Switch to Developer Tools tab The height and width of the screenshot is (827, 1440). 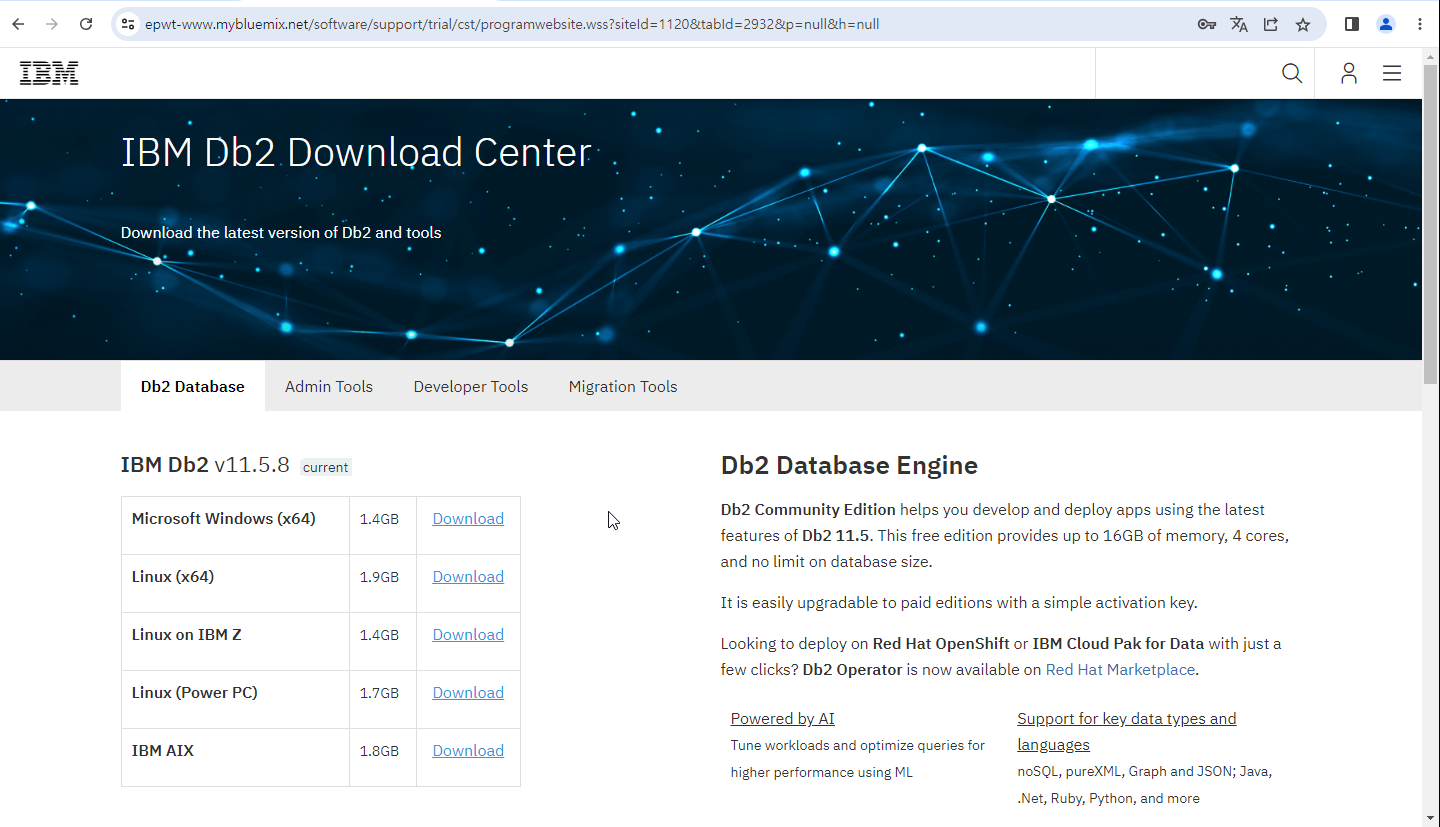(471, 386)
